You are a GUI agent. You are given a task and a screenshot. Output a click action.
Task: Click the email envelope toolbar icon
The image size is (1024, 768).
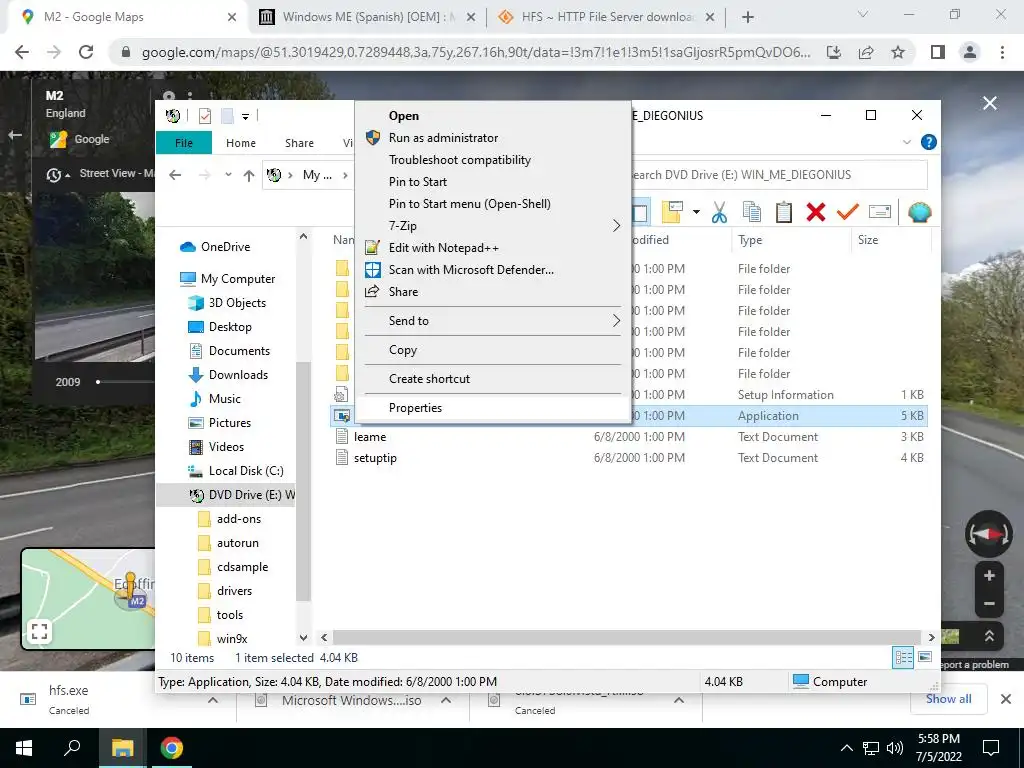click(x=880, y=212)
